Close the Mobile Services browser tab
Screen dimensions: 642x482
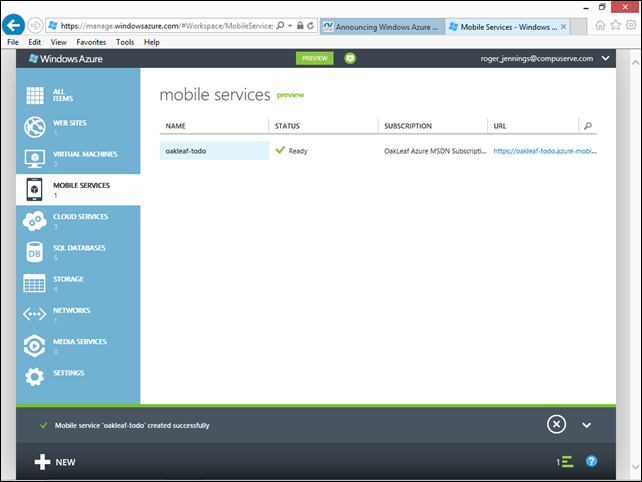pyautogui.click(x=563, y=27)
